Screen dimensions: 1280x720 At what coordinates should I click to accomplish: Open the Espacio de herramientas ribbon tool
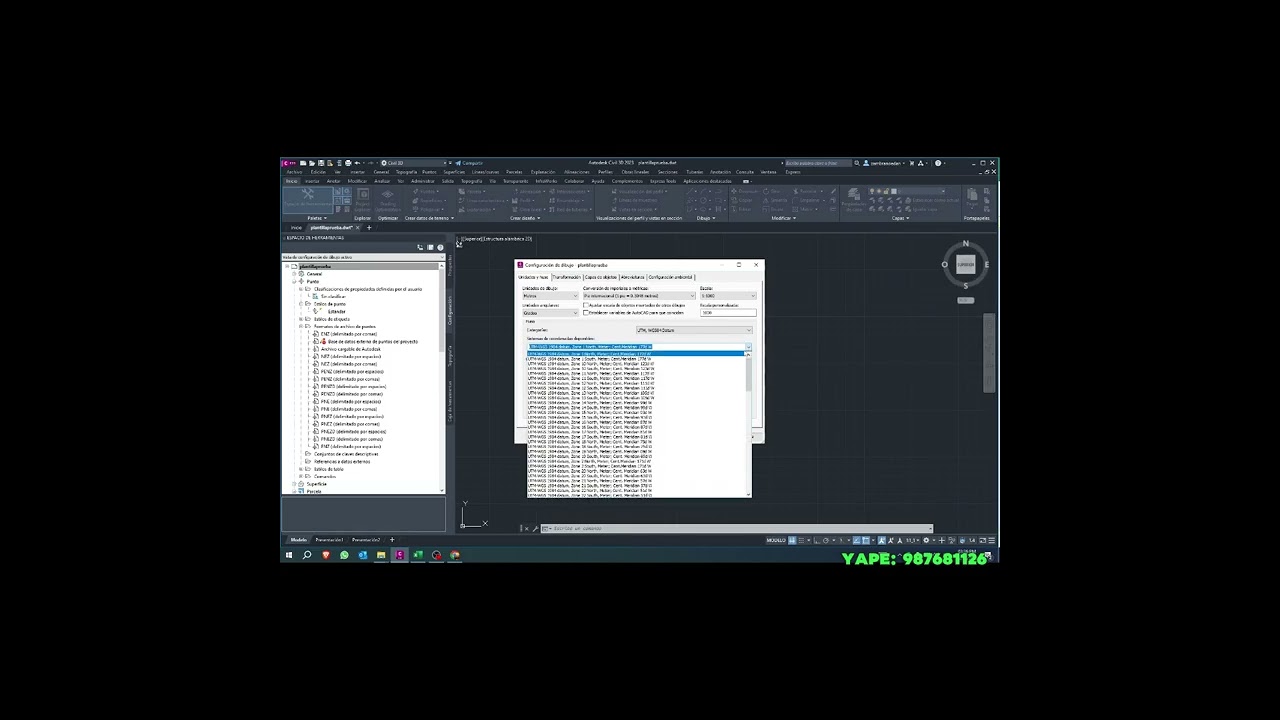pyautogui.click(x=307, y=199)
